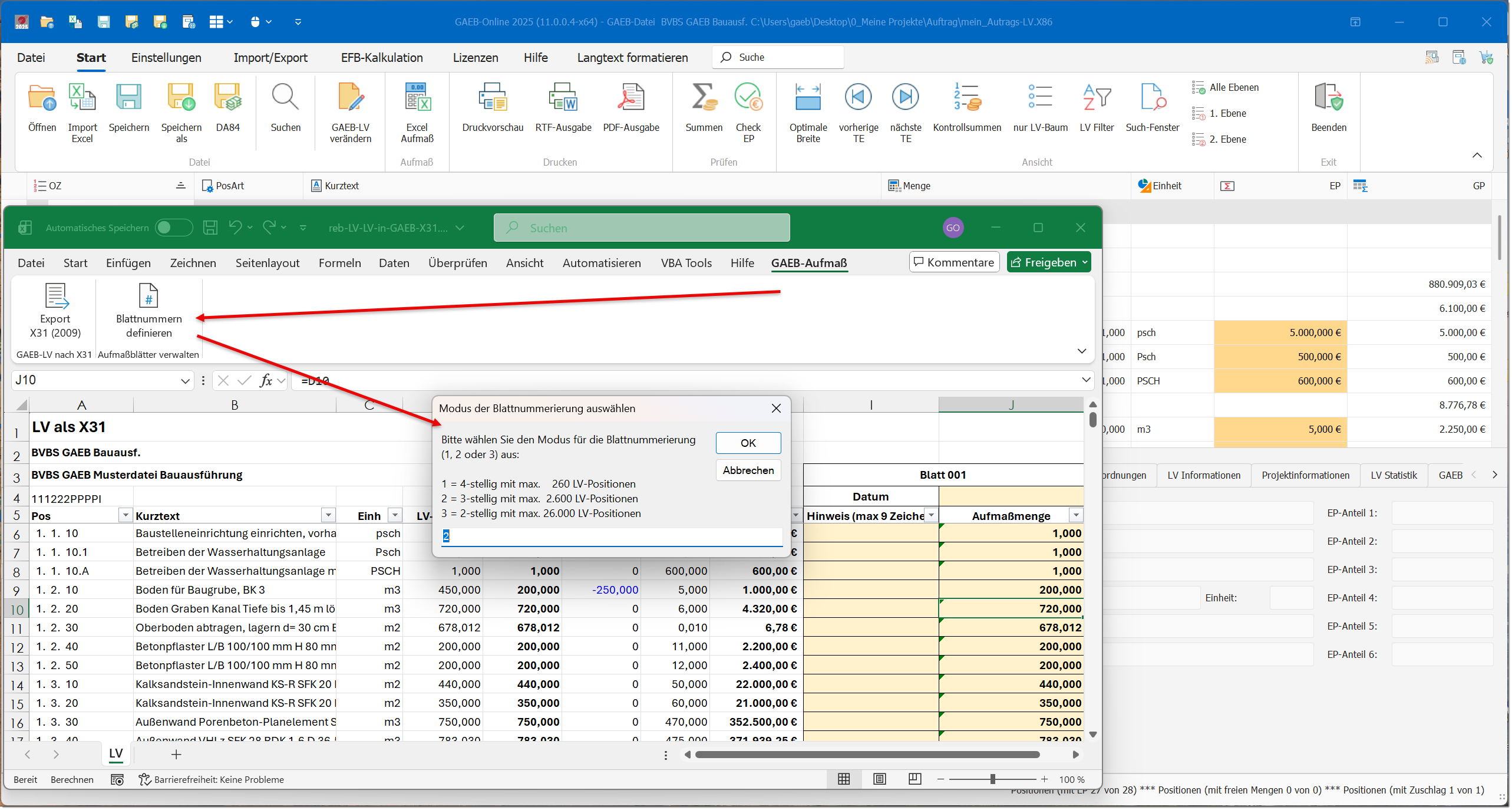Click the PDF-Ausgabe icon
This screenshot has width=1512, height=810.
click(x=630, y=98)
